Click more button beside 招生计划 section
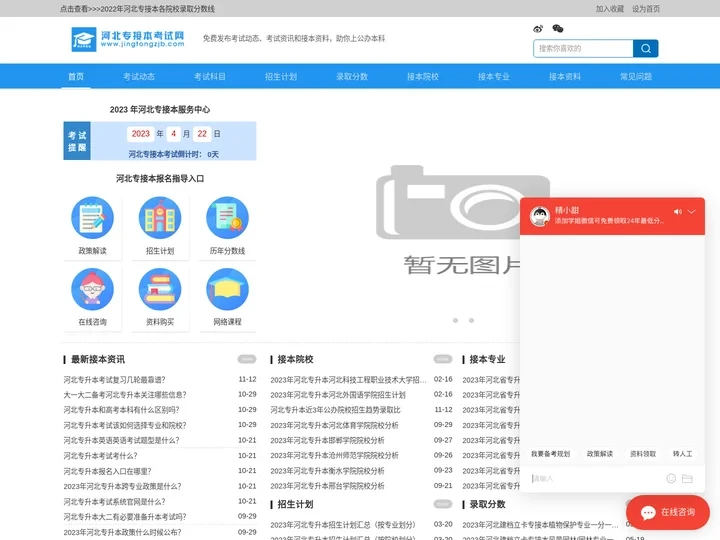This screenshot has height=540, width=720. coord(443,504)
